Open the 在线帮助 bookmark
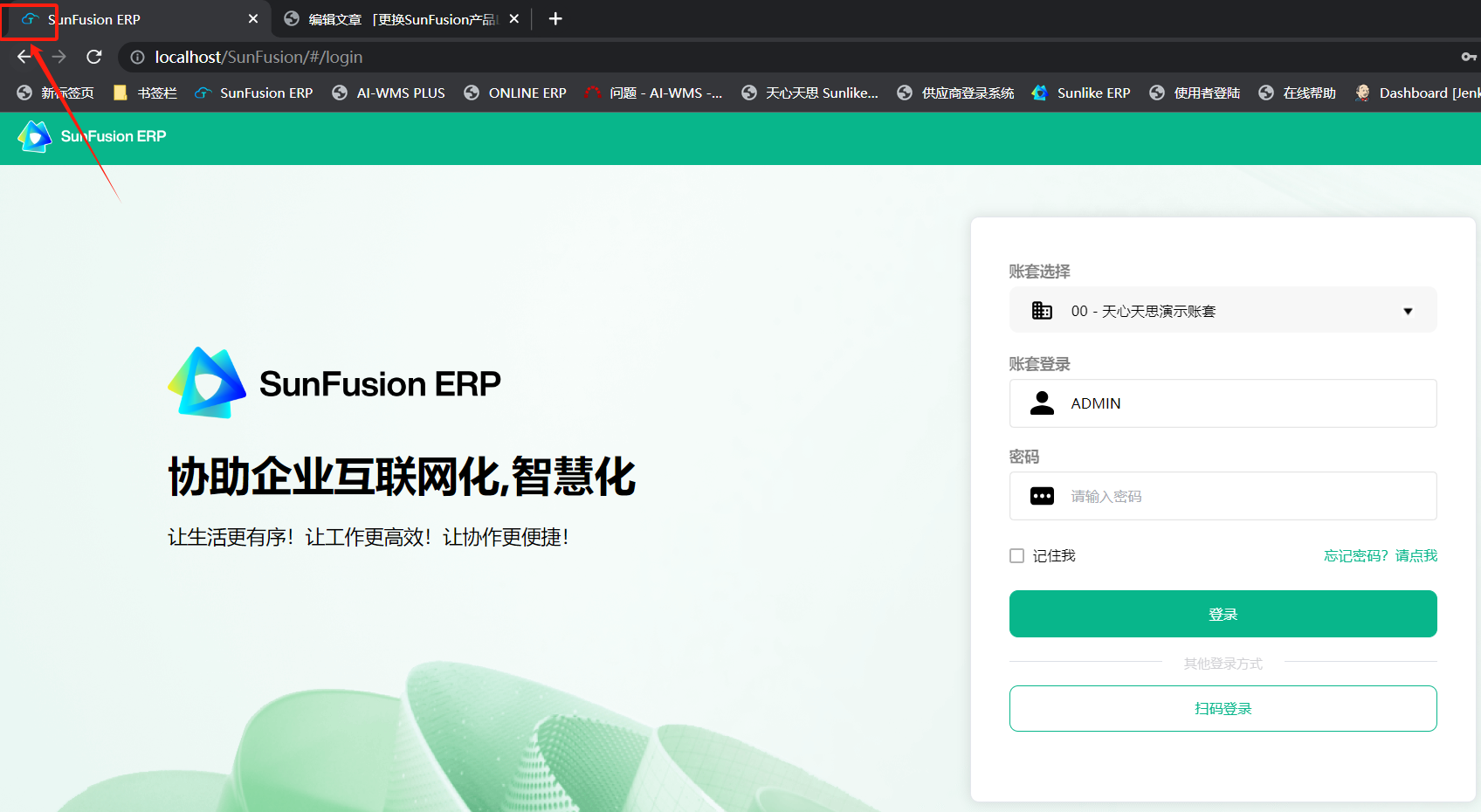The height and width of the screenshot is (812, 1481). tap(1298, 93)
